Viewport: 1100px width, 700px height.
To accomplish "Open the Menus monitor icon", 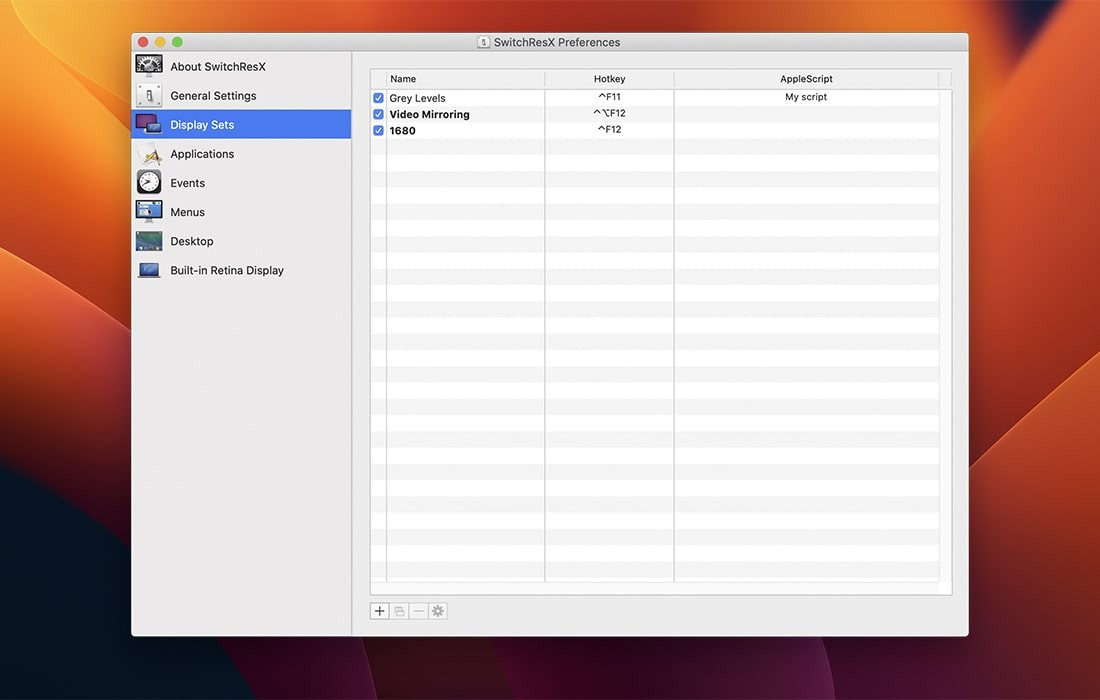I will pyautogui.click(x=149, y=211).
